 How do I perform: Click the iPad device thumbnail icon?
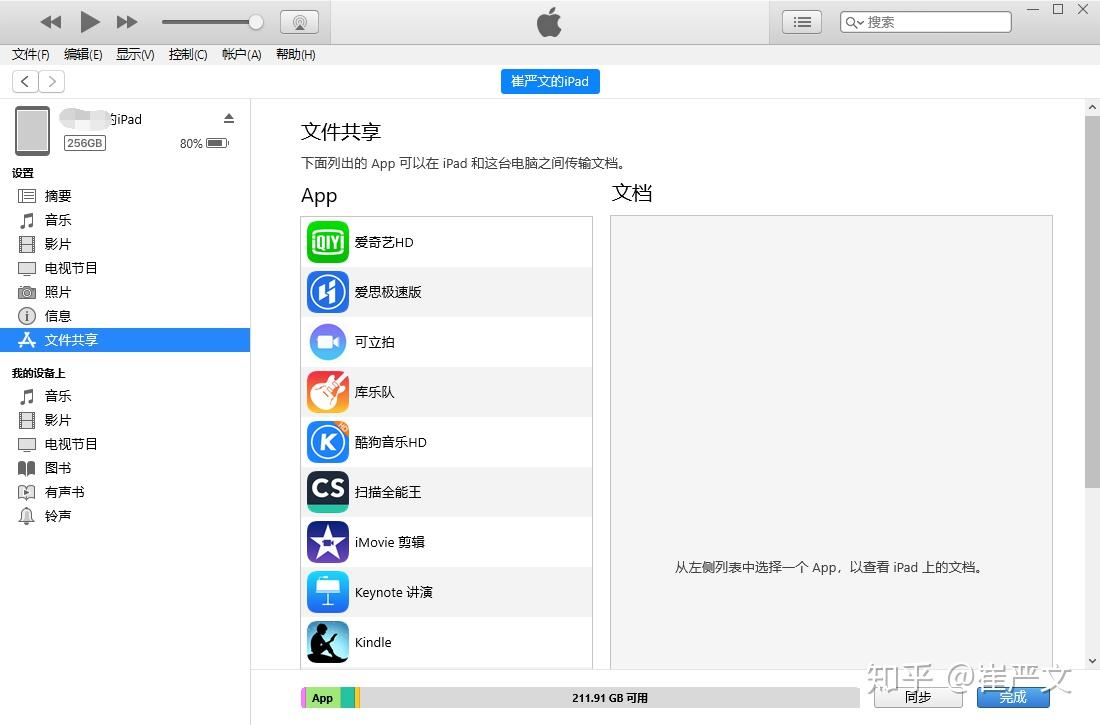coord(33,131)
